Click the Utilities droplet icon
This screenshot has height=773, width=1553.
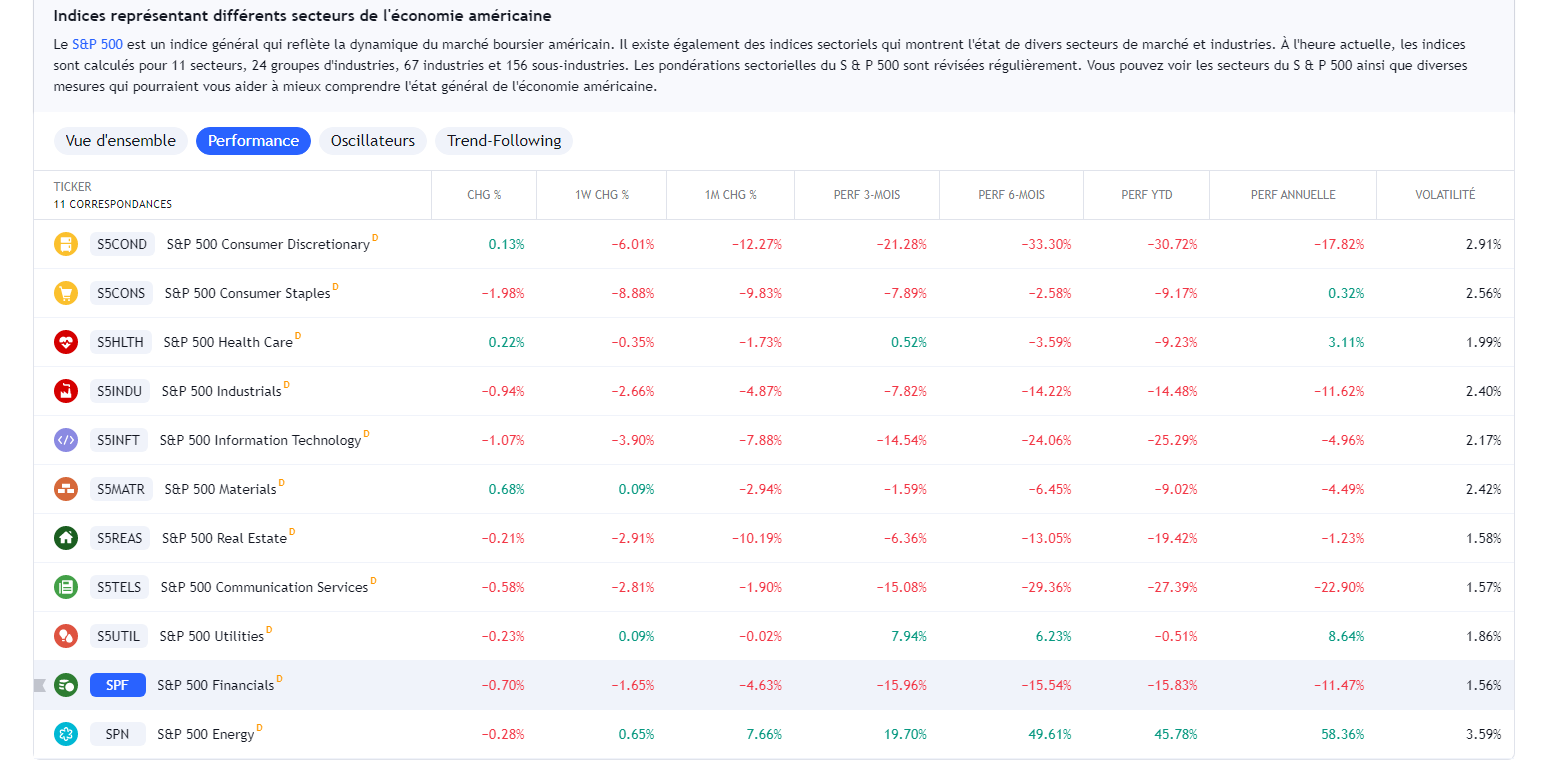[66, 636]
